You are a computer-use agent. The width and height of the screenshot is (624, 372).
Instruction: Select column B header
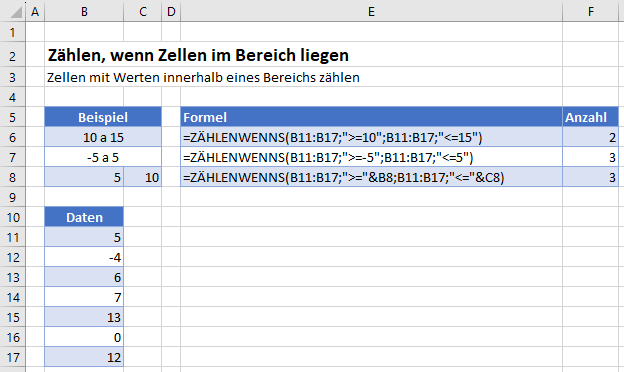pos(84,12)
